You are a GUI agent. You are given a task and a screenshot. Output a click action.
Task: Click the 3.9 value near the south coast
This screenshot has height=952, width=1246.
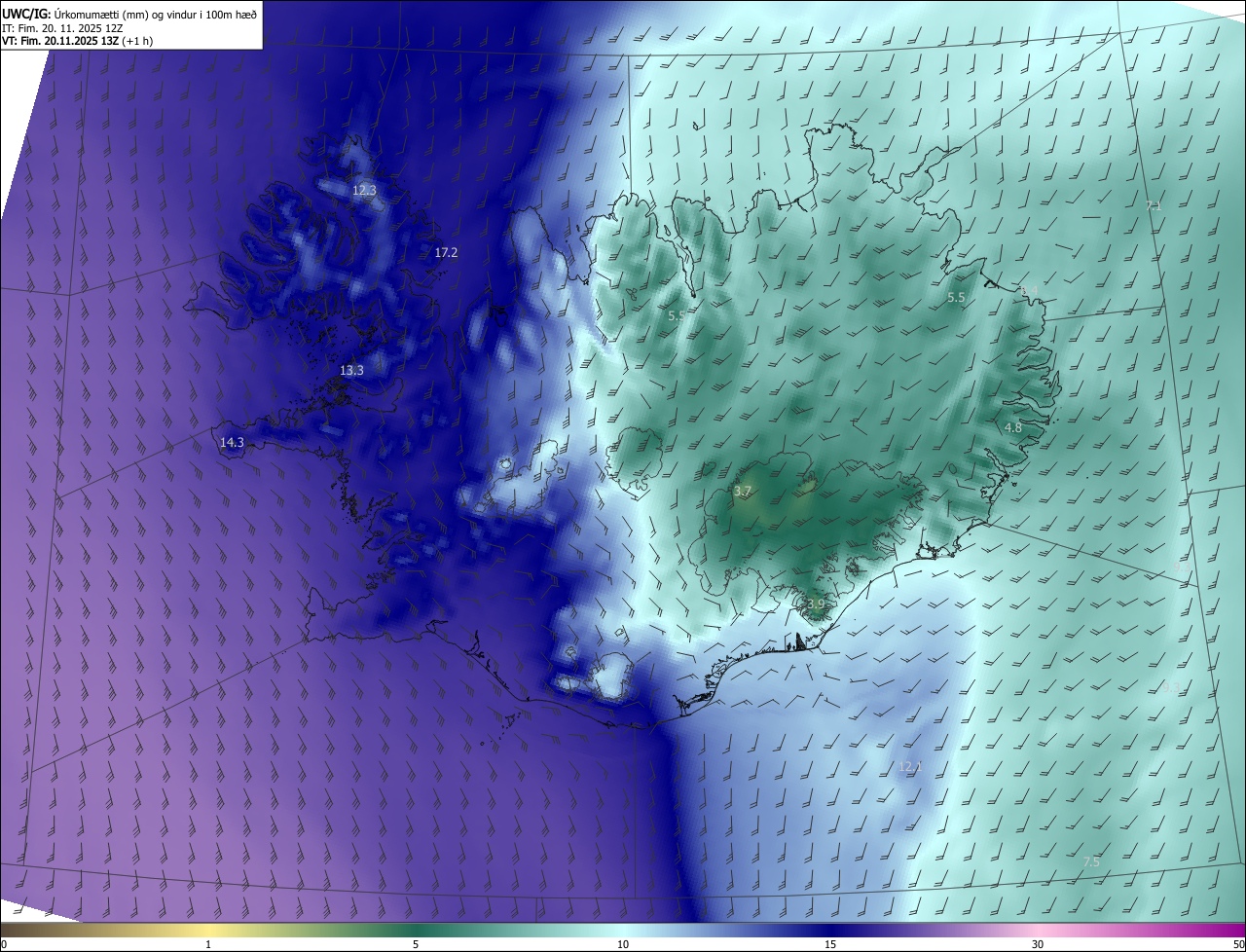pyautogui.click(x=816, y=604)
